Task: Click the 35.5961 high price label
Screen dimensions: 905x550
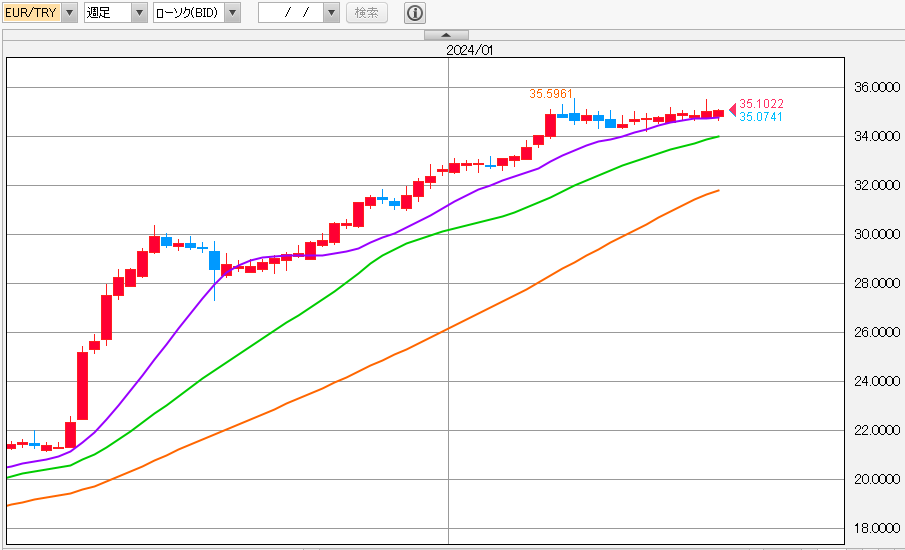Action: pyautogui.click(x=551, y=93)
